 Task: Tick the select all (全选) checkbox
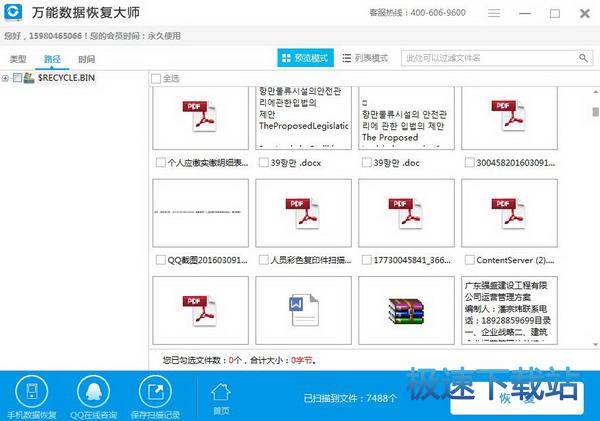click(156, 79)
